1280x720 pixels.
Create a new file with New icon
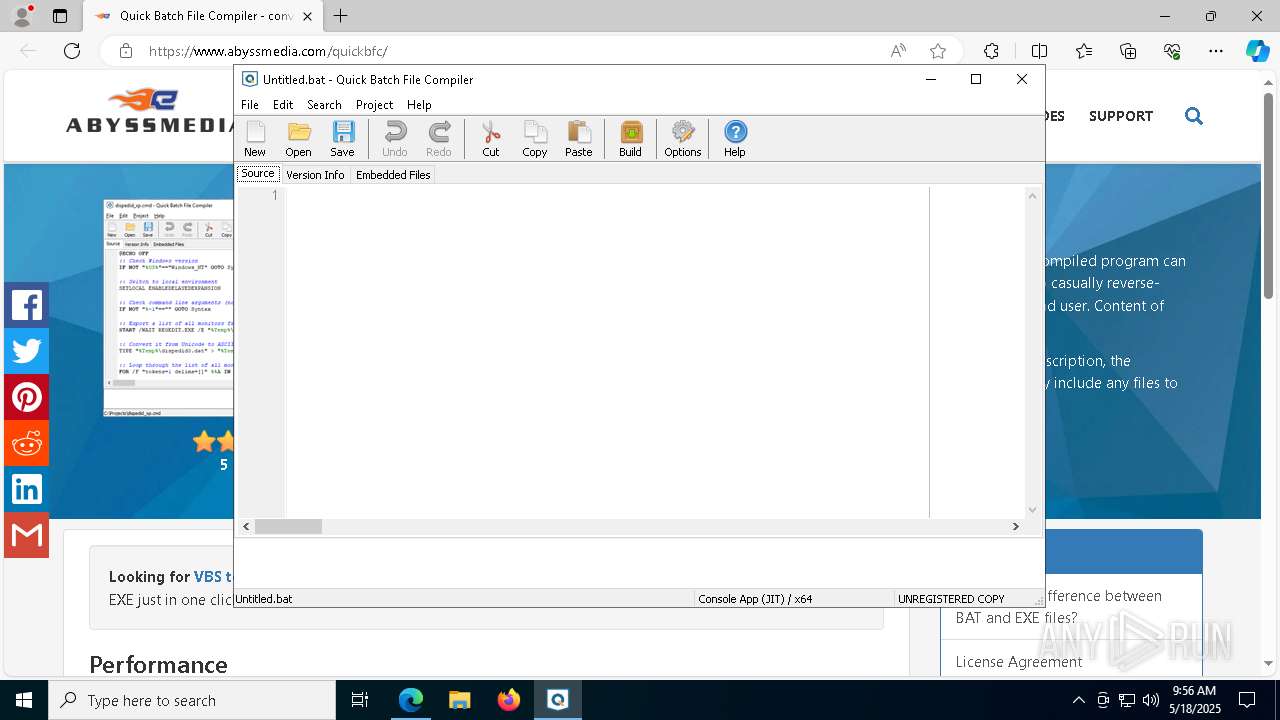pos(255,139)
